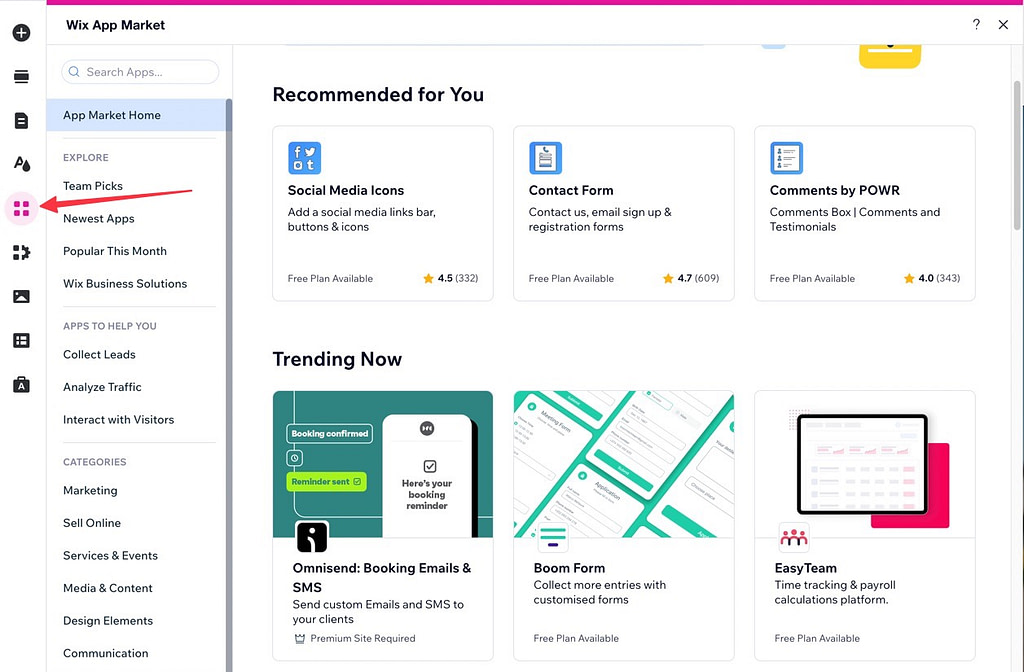The width and height of the screenshot is (1024, 672).
Task: Open the App Market from the left sidebar
Action: click(20, 207)
